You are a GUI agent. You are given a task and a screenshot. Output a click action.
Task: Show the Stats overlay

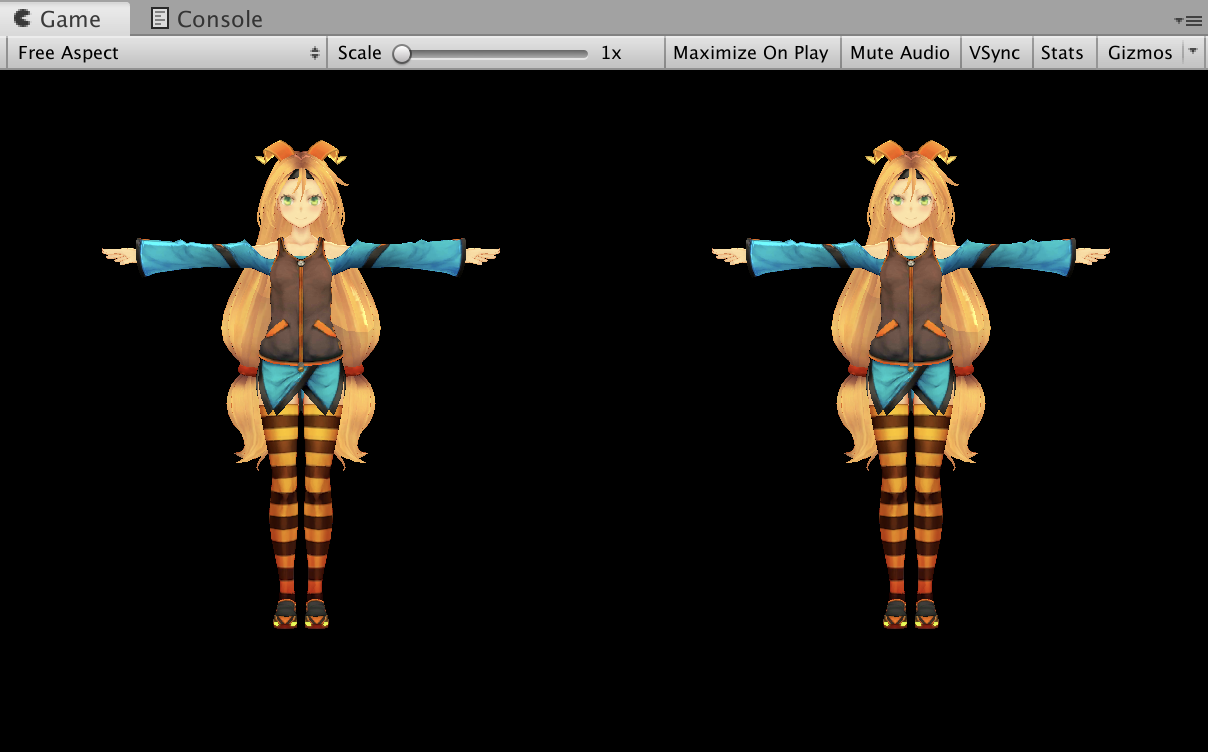1062,53
